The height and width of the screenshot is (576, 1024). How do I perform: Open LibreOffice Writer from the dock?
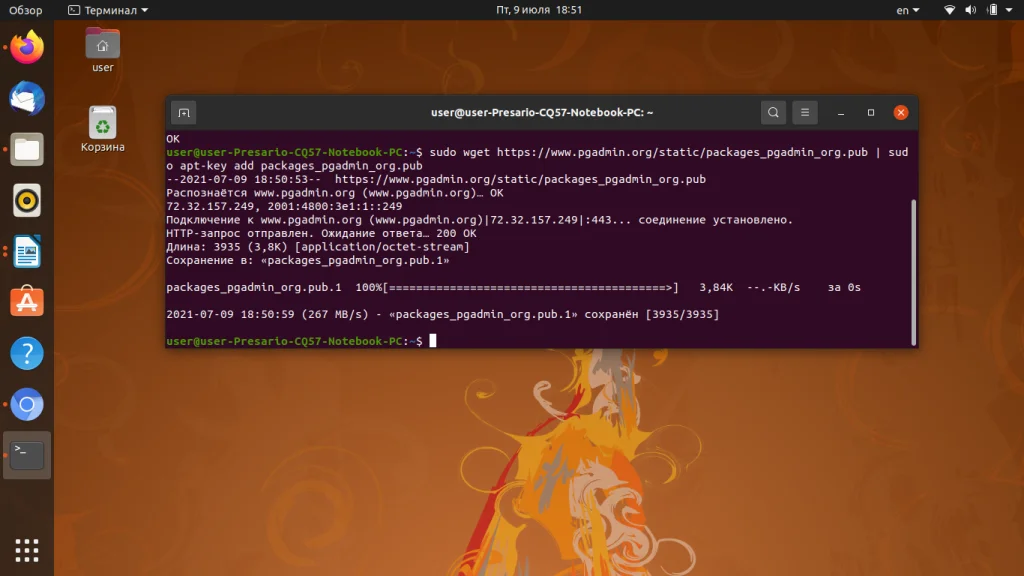(25, 252)
